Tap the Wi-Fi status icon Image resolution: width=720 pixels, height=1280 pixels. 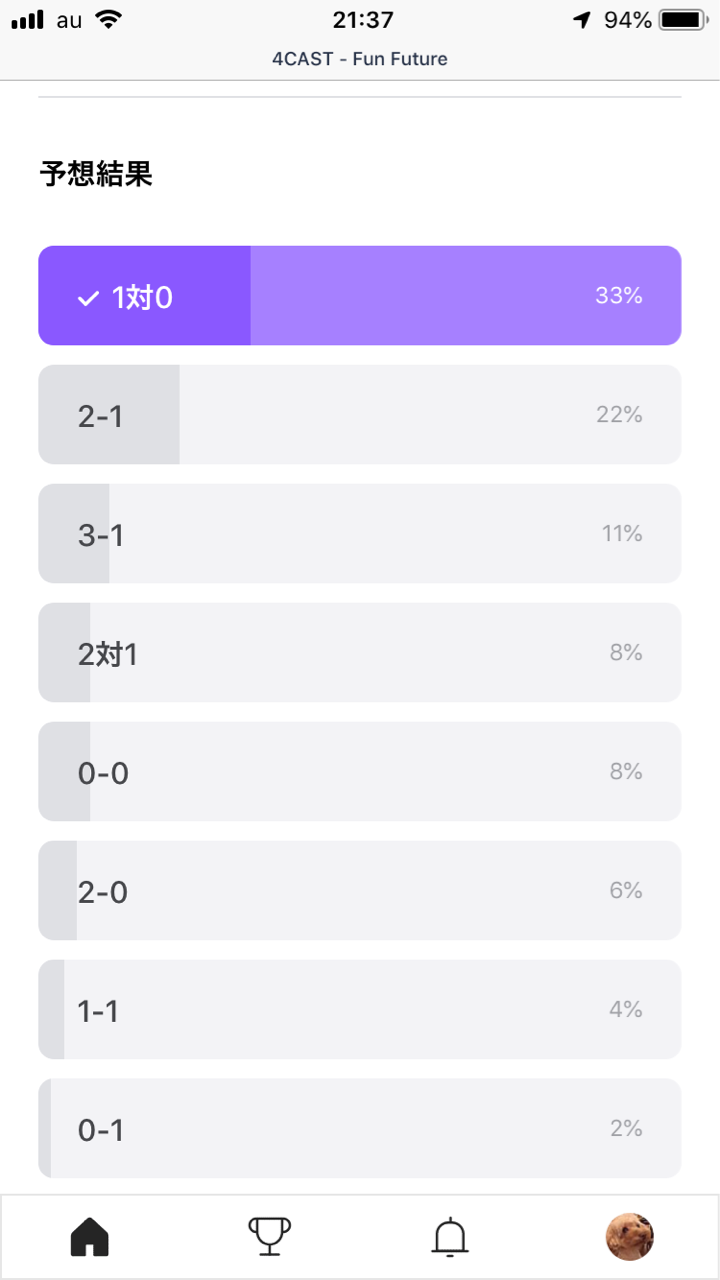point(105,20)
